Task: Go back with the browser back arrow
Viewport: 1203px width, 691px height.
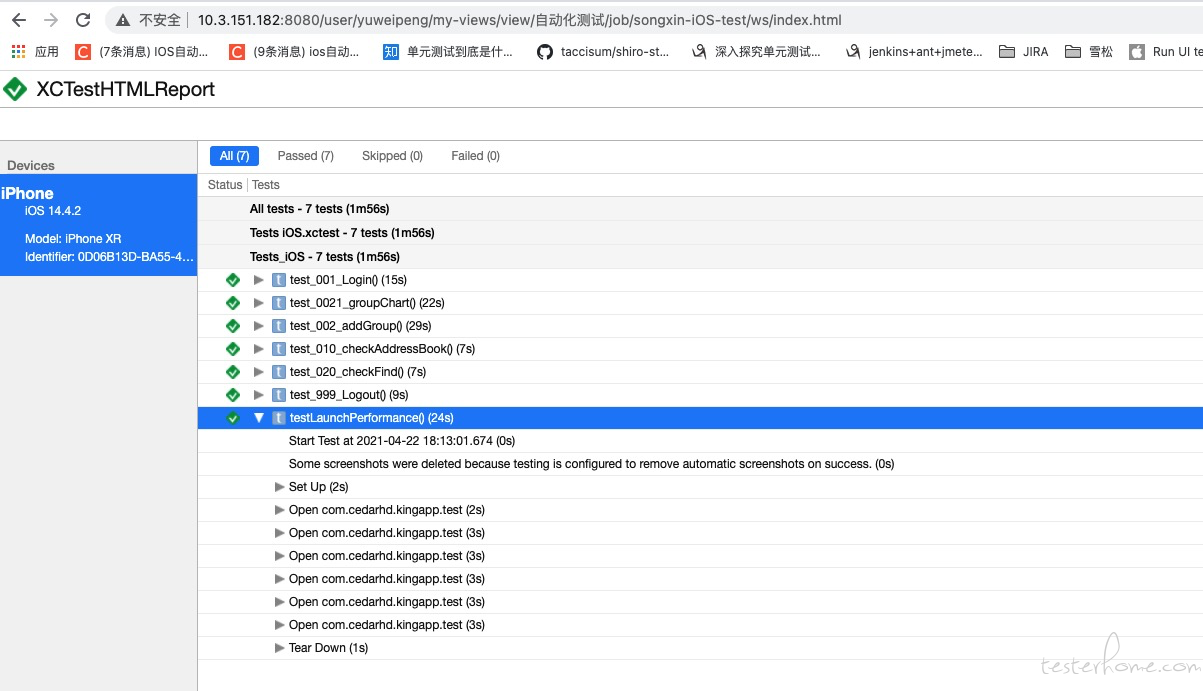Action: (19, 20)
